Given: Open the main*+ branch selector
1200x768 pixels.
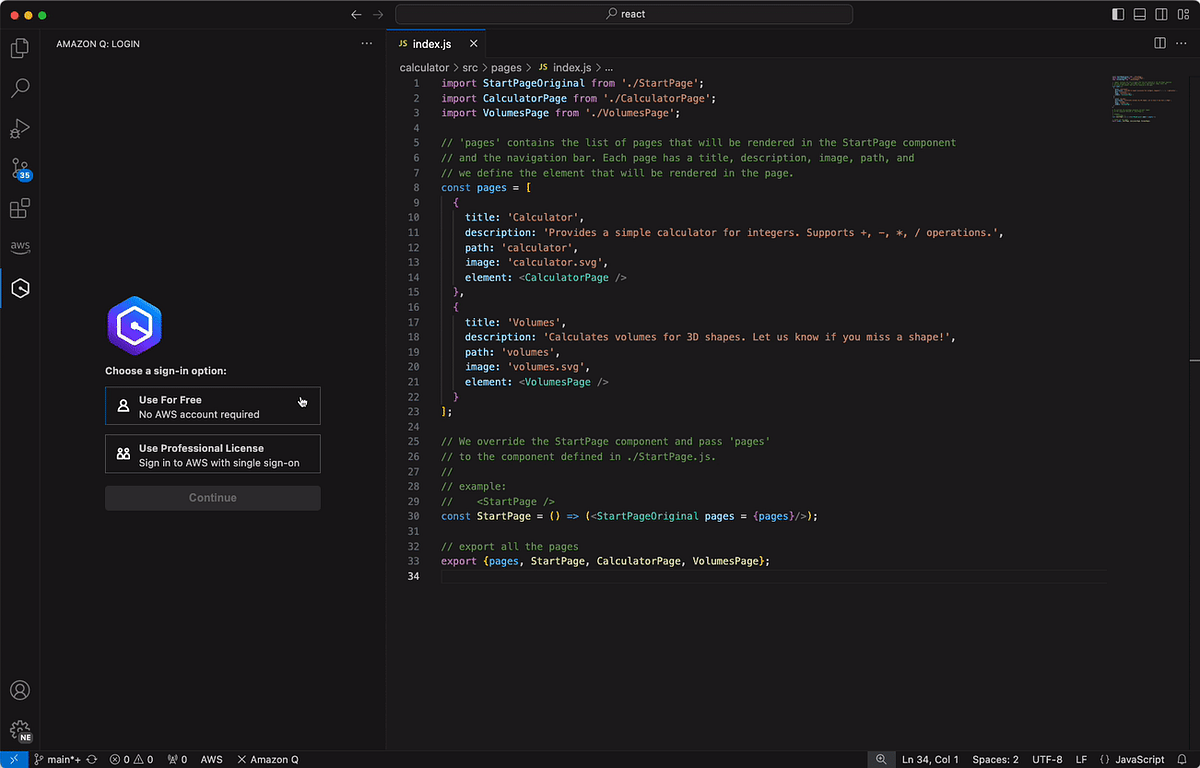Looking at the screenshot, I should (58, 759).
